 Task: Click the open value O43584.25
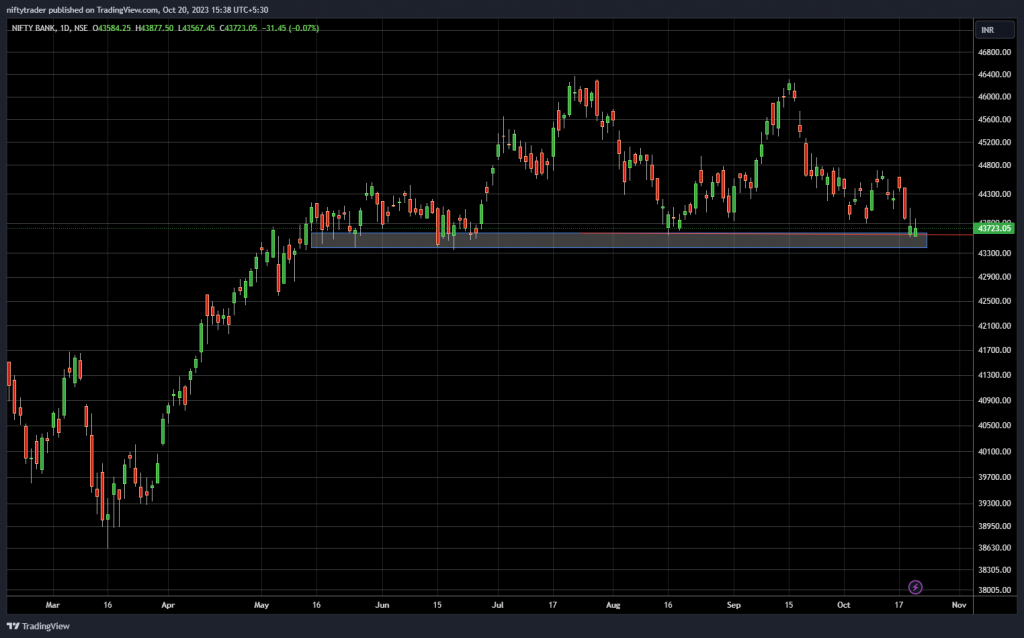point(112,28)
